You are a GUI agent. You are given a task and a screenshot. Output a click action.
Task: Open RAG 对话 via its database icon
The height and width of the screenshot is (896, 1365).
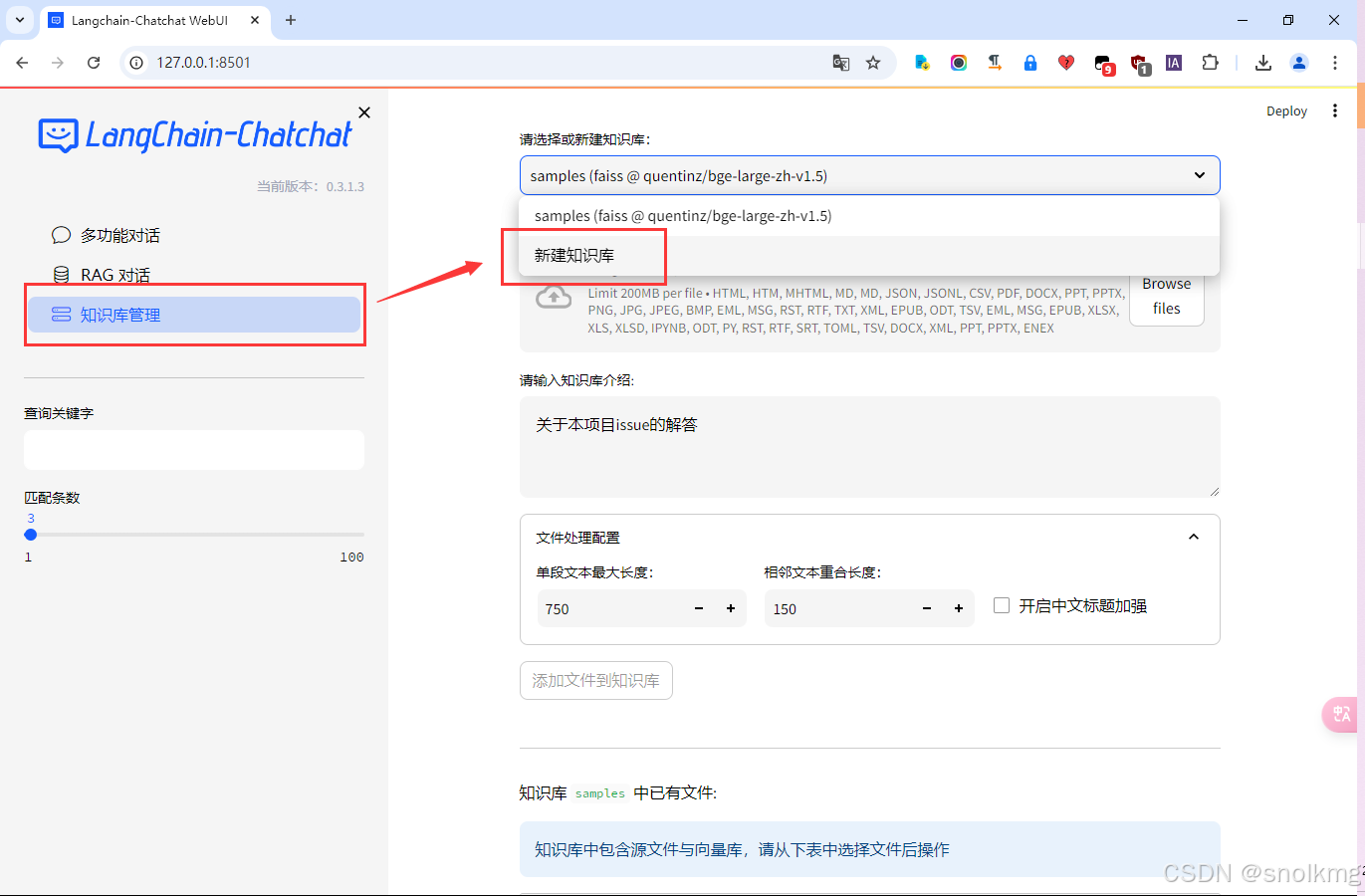pyautogui.click(x=62, y=274)
